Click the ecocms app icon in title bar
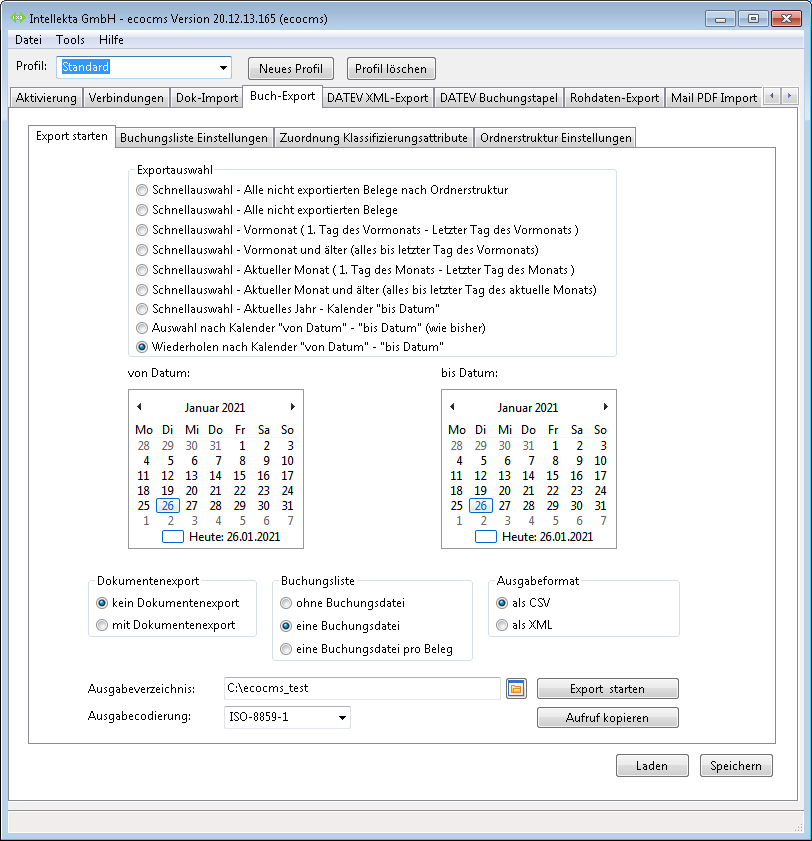The width and height of the screenshot is (812, 841). tap(18, 18)
